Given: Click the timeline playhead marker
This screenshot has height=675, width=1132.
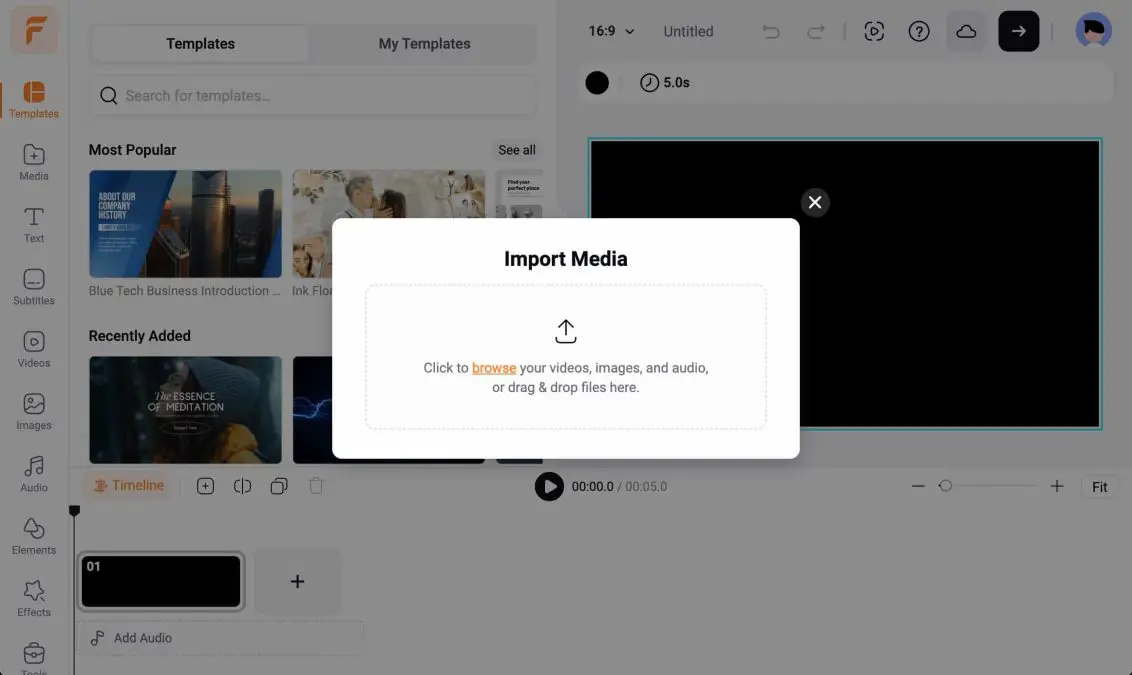Looking at the screenshot, I should [x=74, y=510].
